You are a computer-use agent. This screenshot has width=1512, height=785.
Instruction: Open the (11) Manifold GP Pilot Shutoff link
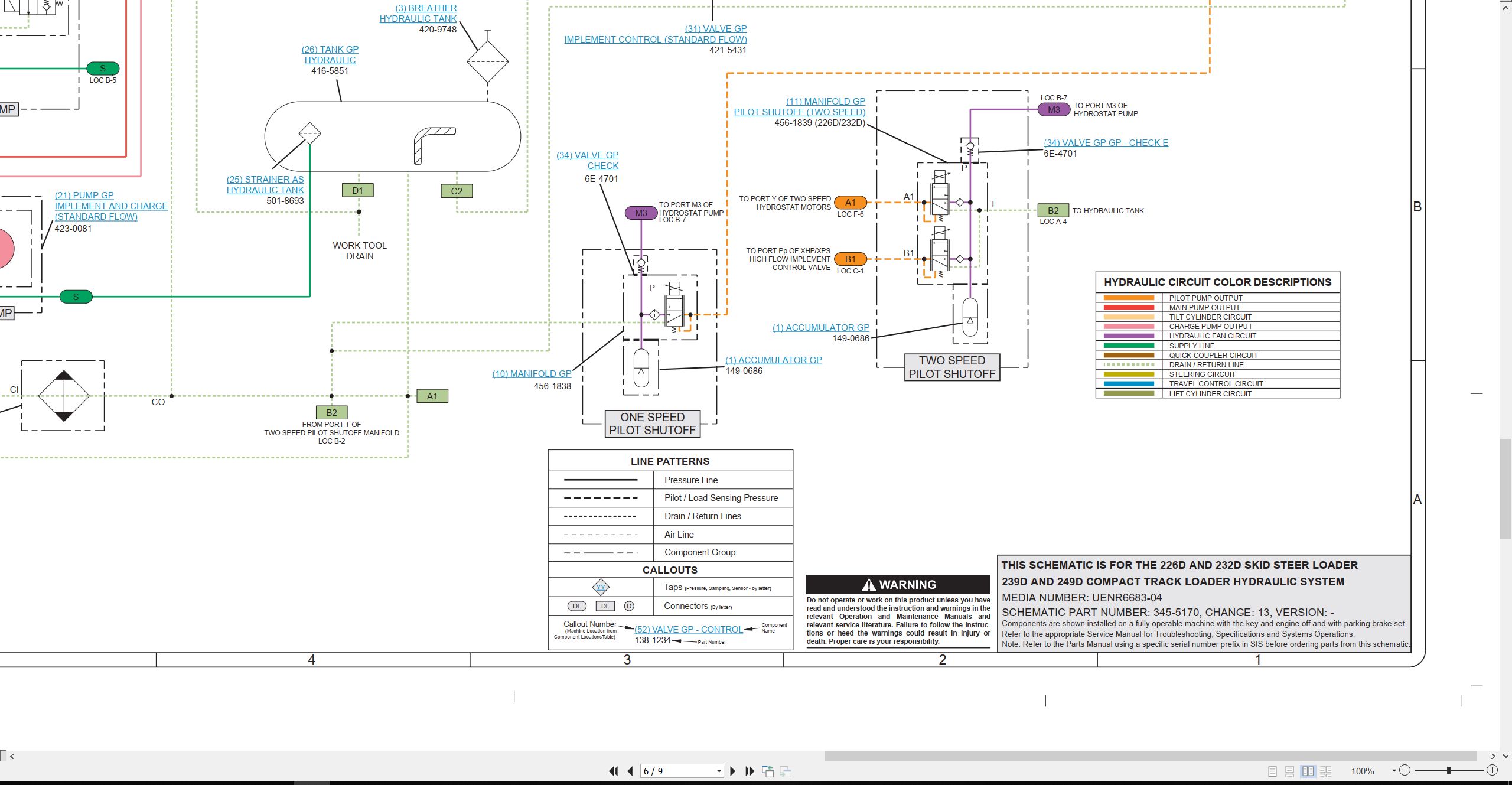click(800, 107)
